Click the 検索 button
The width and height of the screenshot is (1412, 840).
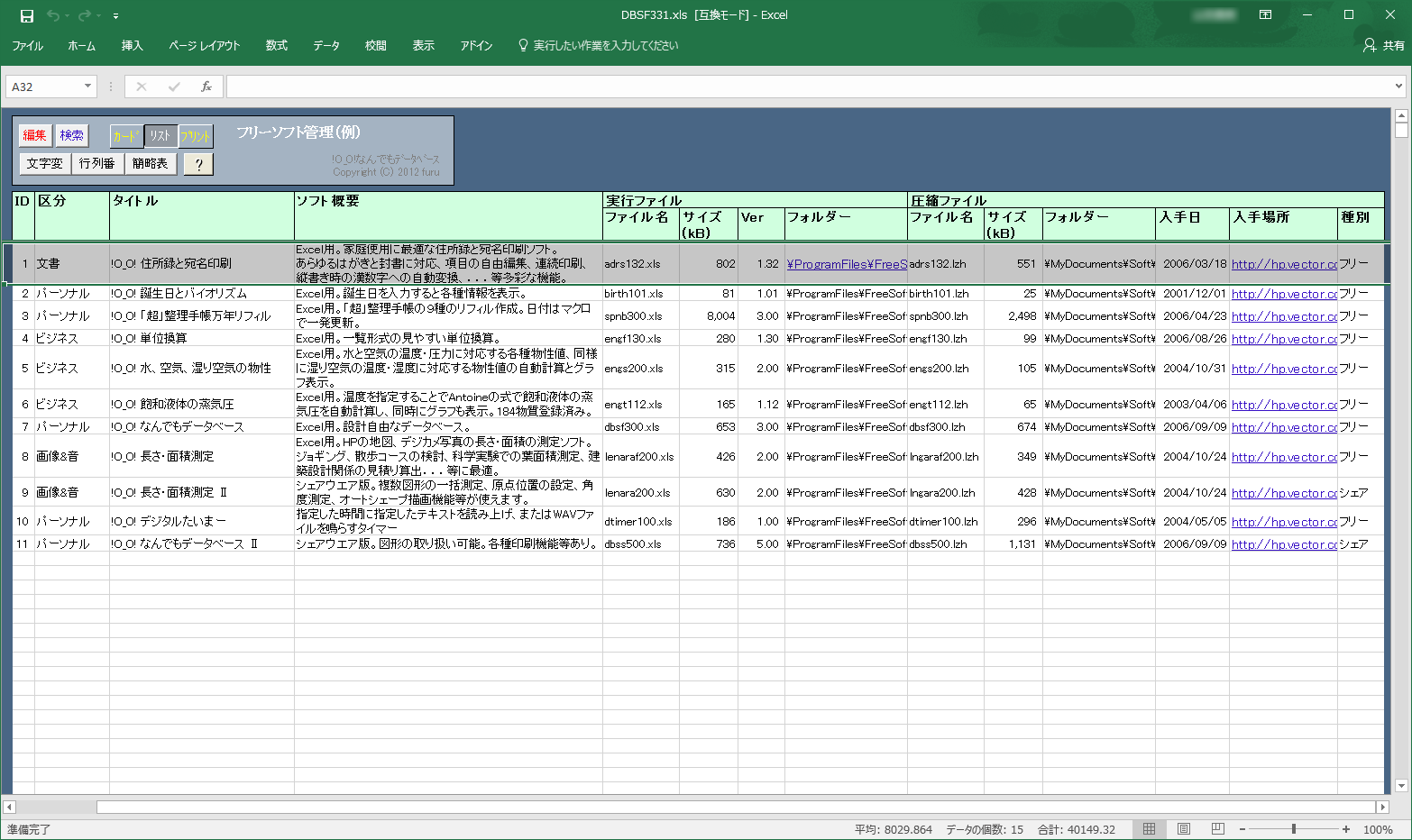coord(72,135)
